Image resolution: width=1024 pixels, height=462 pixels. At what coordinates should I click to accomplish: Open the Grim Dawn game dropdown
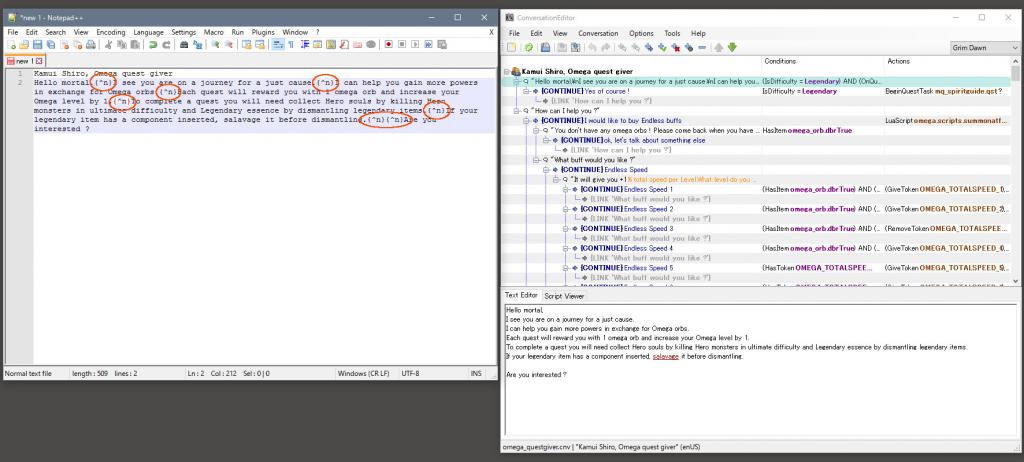coord(985,48)
